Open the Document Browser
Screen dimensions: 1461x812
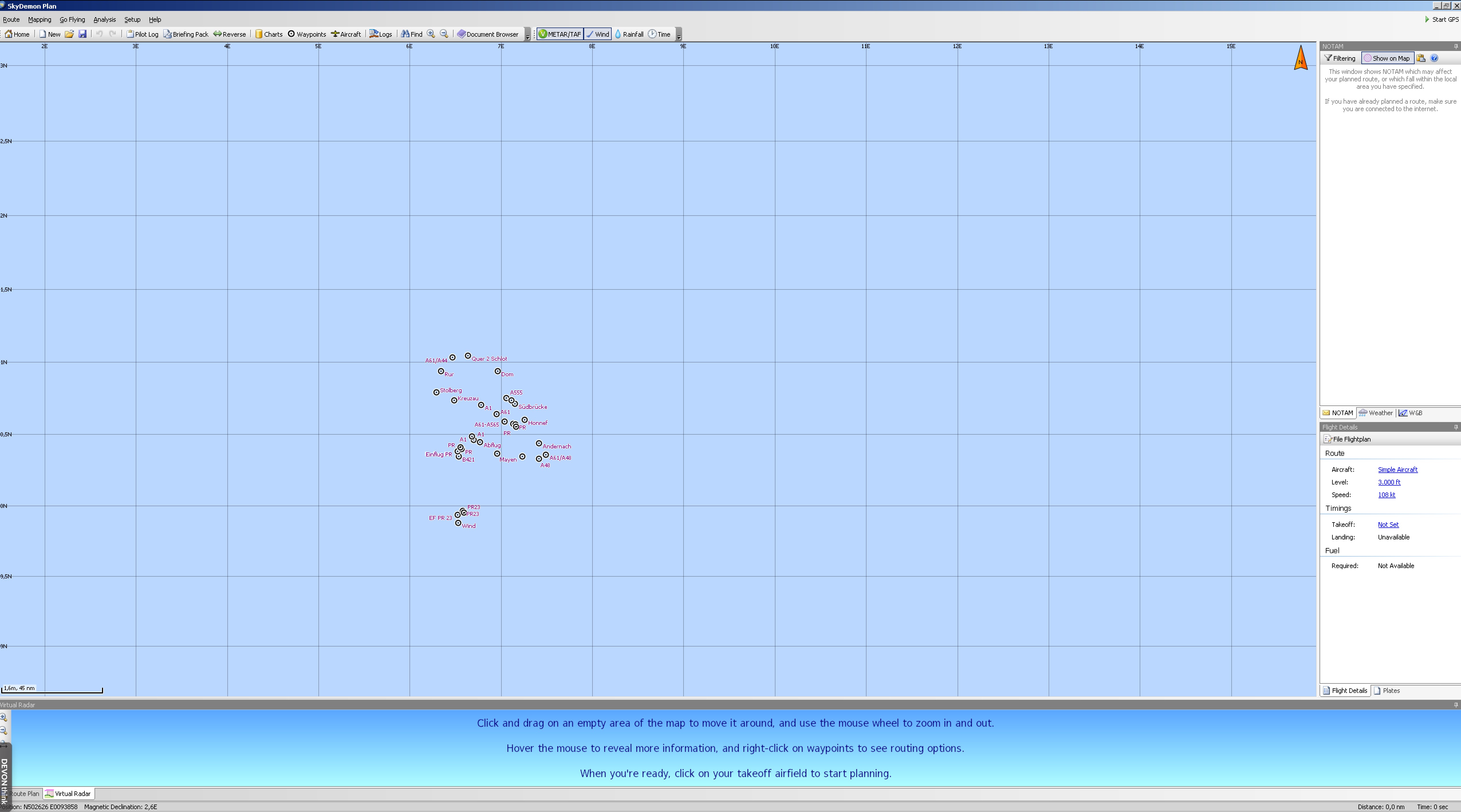[x=488, y=34]
